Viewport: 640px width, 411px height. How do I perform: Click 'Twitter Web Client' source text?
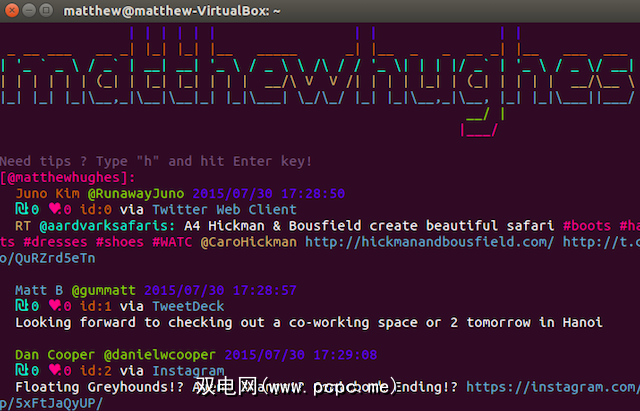pyautogui.click(x=224, y=209)
